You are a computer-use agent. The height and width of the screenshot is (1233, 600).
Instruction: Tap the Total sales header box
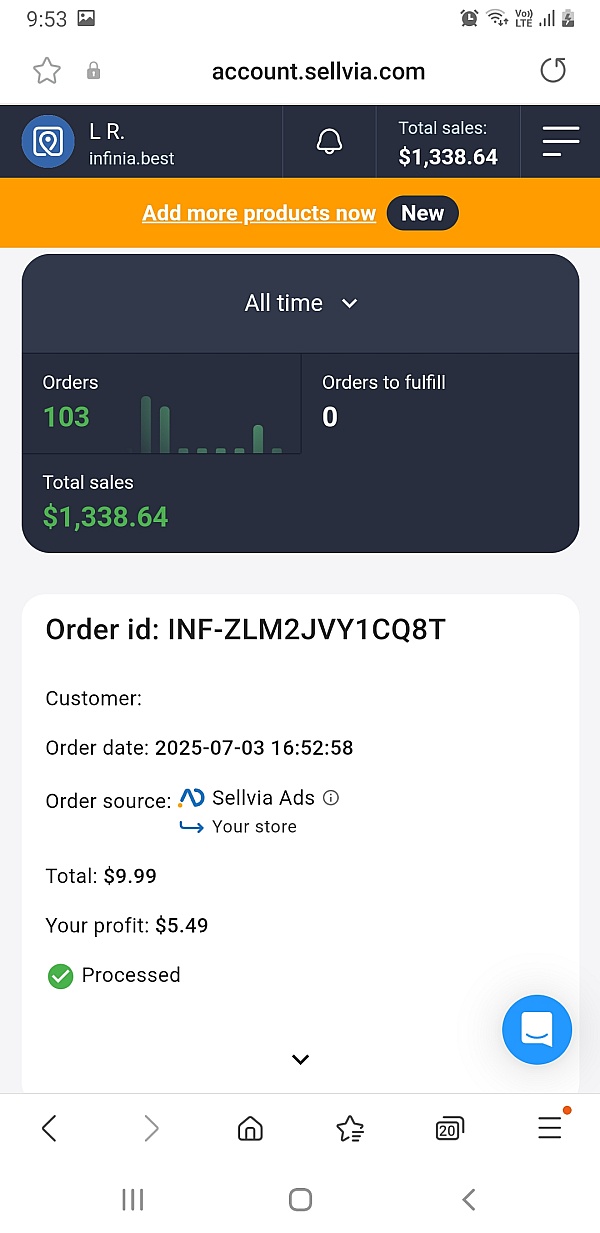click(x=447, y=142)
